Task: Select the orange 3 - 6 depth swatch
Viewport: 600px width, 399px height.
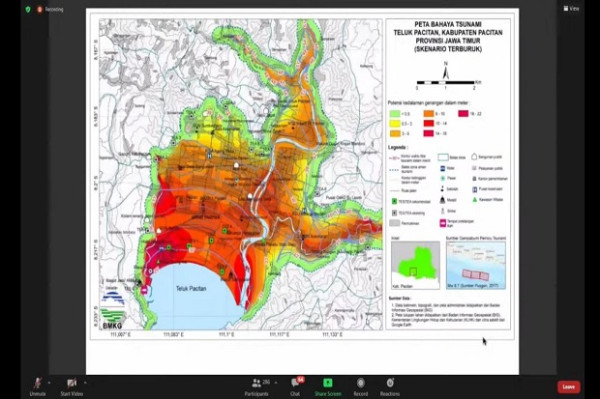Action: coord(395,133)
